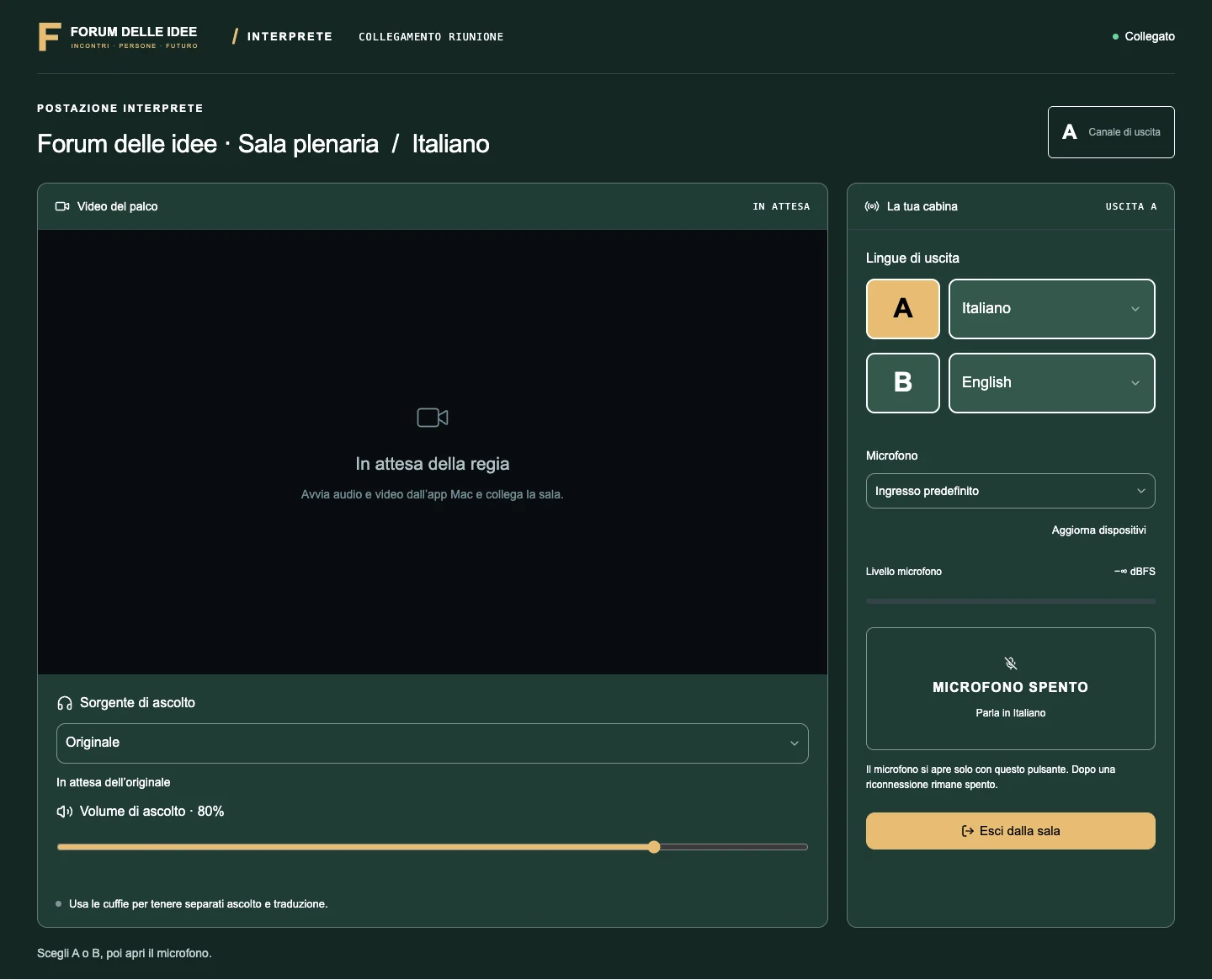Click the muted microphone icon
This screenshot has width=1212, height=980.
pos(1011,663)
